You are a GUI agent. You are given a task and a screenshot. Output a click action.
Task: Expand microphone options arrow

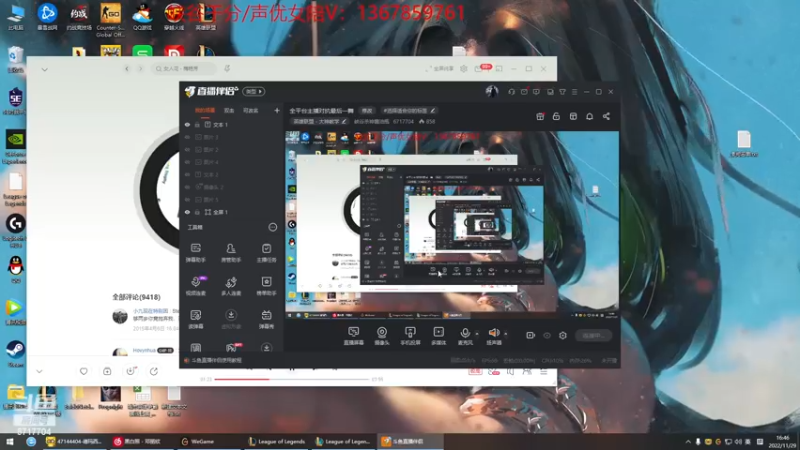pyautogui.click(x=477, y=334)
